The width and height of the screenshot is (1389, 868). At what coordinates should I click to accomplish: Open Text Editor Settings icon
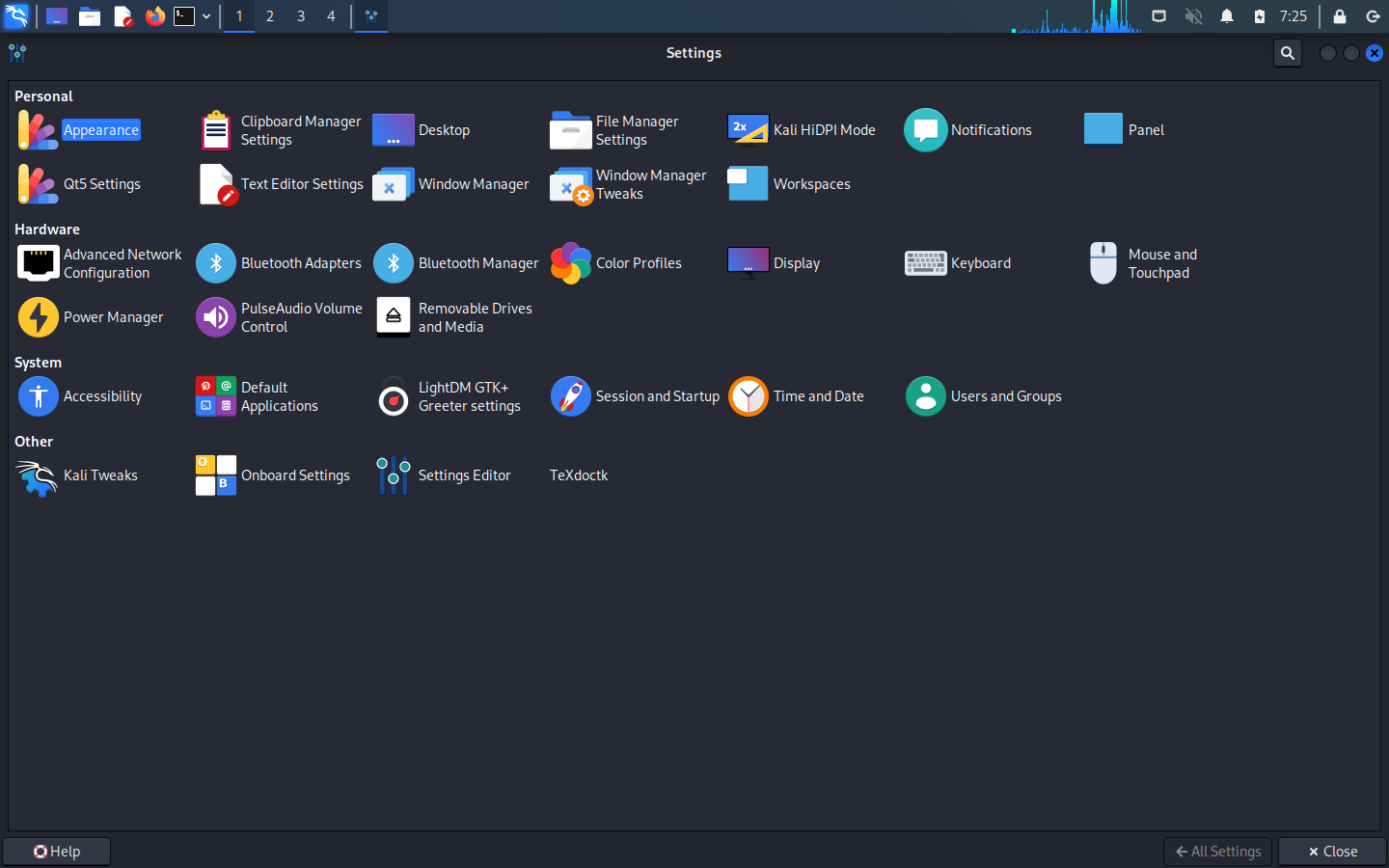point(216,184)
